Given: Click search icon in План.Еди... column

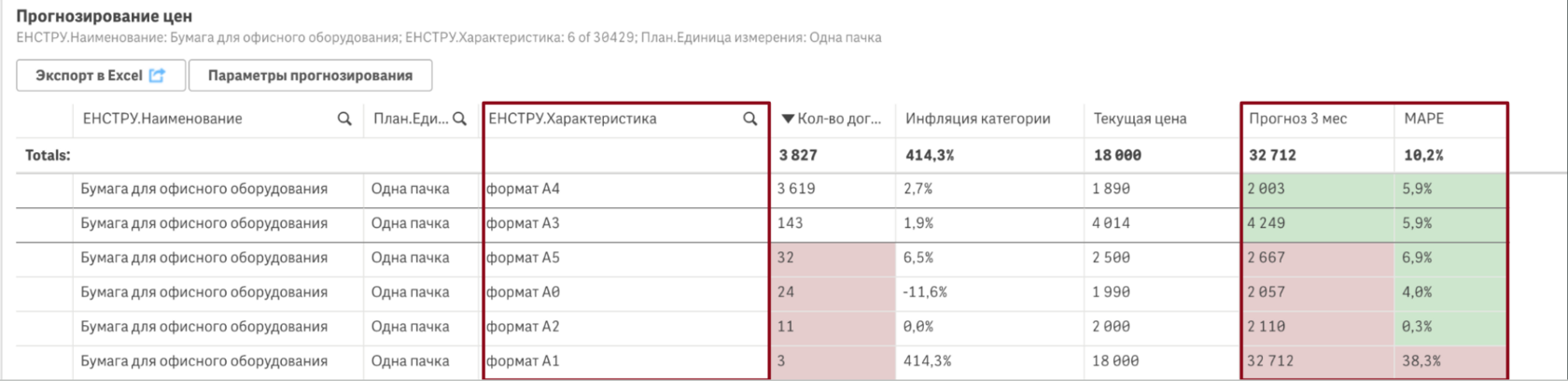Looking at the screenshot, I should (459, 120).
